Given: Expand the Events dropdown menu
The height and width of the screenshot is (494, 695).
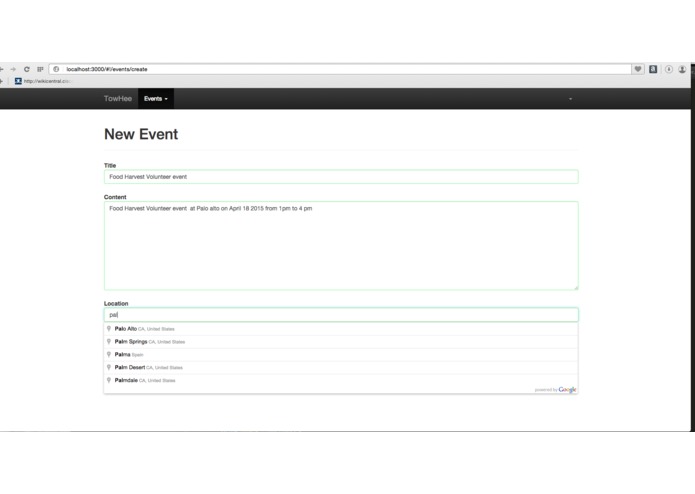Looking at the screenshot, I should click(x=156, y=99).
